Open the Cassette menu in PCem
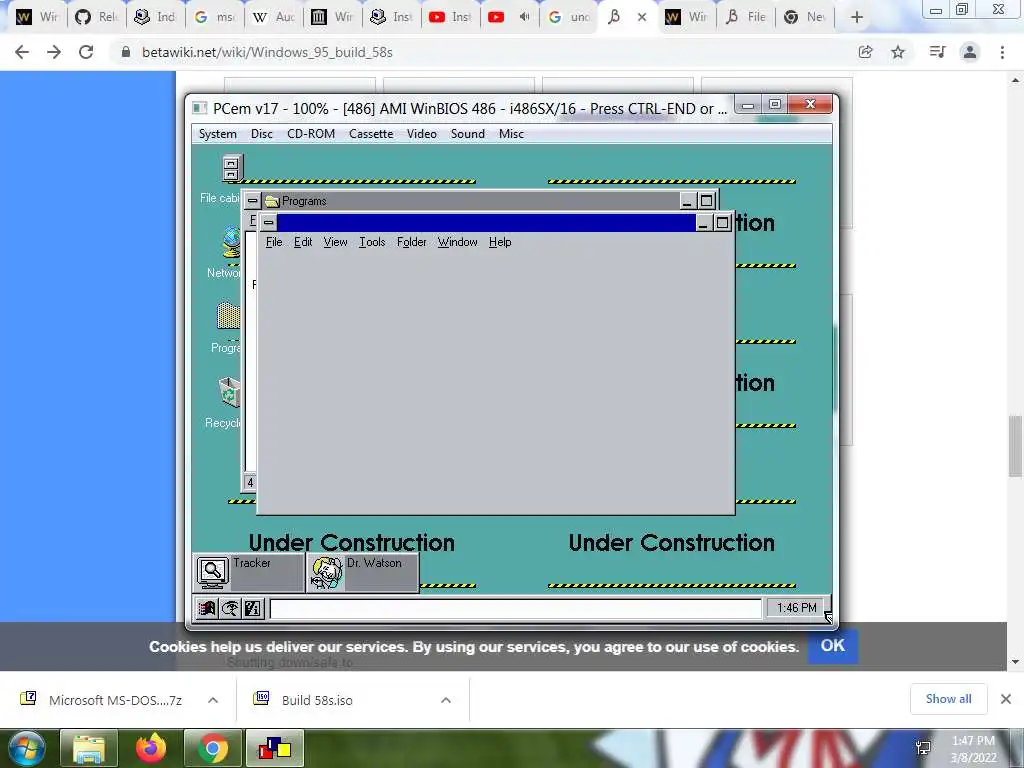The height and width of the screenshot is (768, 1024). 371,134
